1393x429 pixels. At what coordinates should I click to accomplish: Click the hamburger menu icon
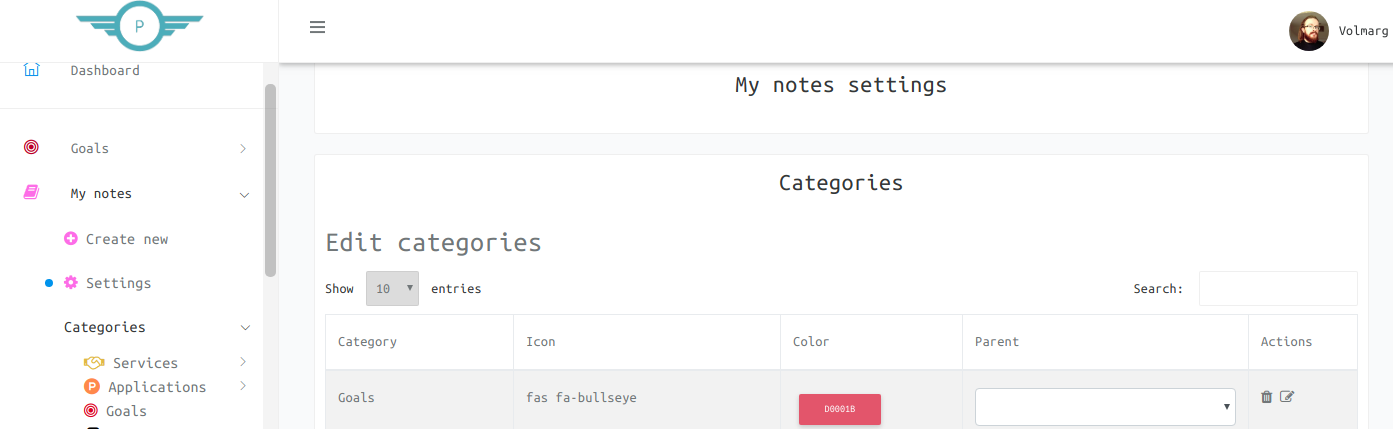tap(318, 28)
